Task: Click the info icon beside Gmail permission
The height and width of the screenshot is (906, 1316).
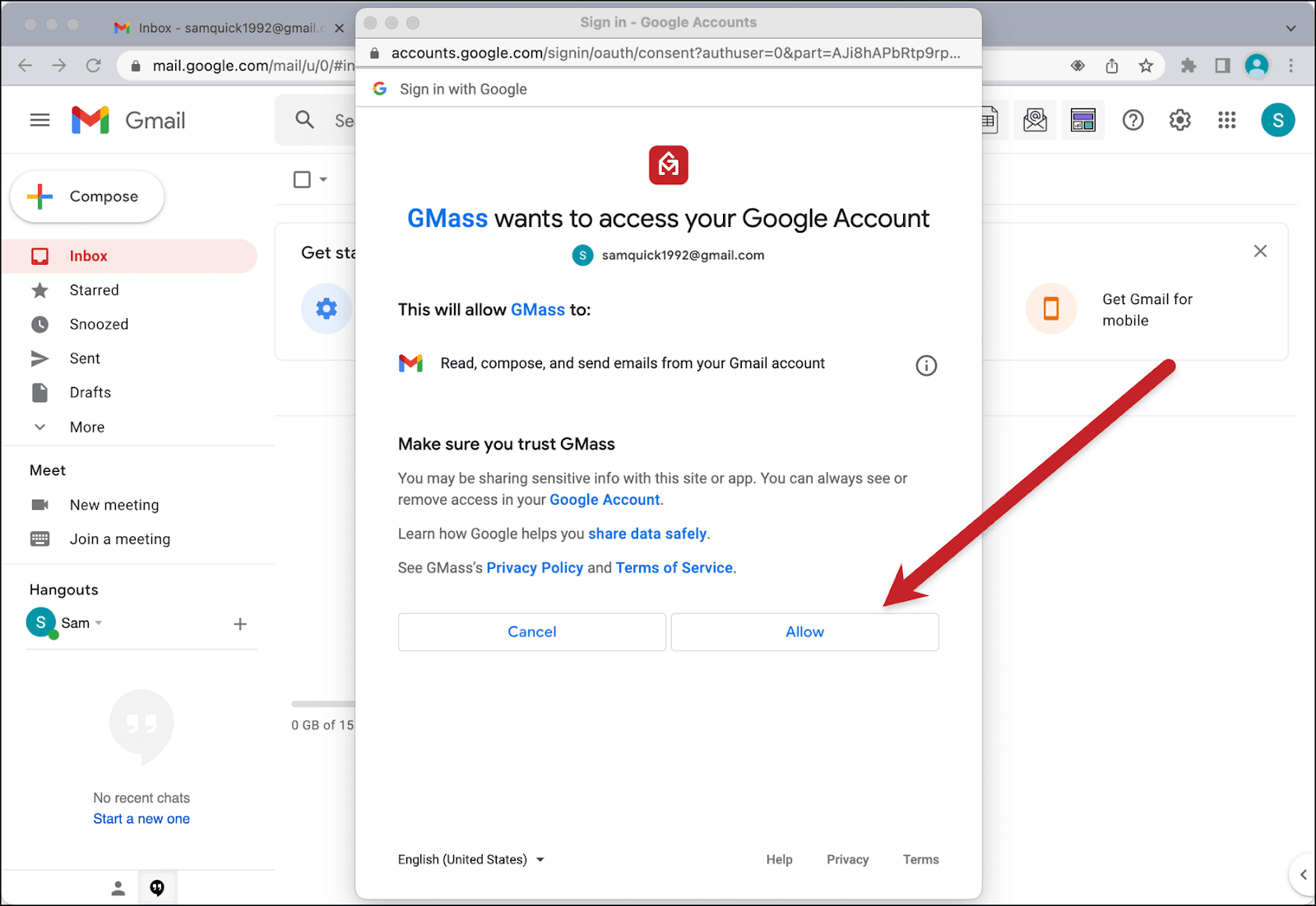Action: pos(926,366)
